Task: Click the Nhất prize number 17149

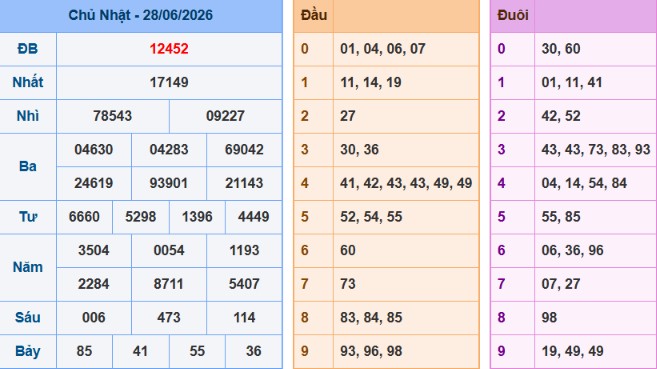Action: [169, 83]
